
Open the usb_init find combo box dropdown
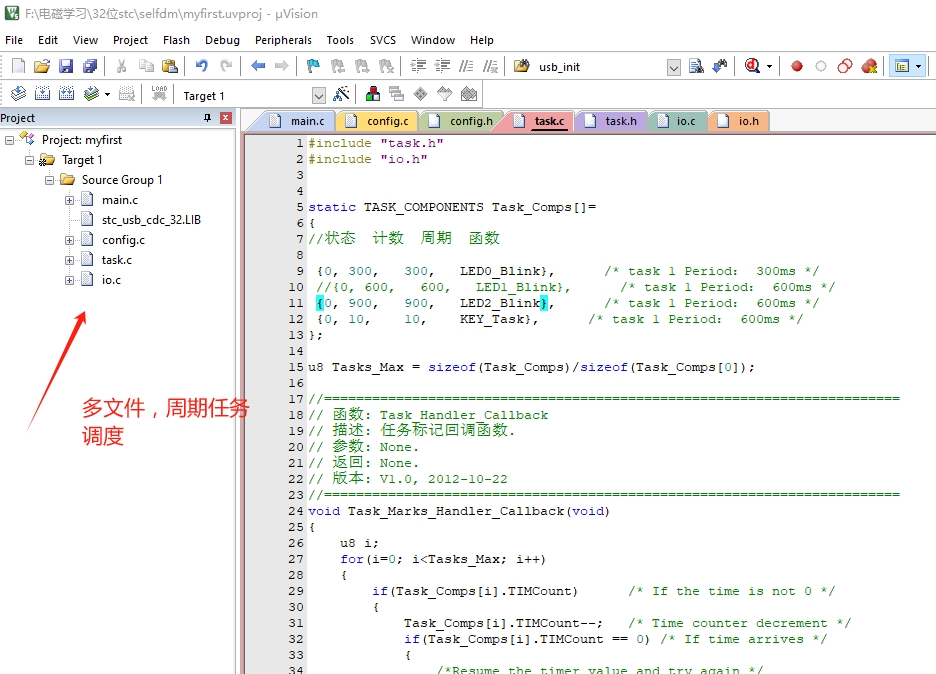[x=673, y=67]
